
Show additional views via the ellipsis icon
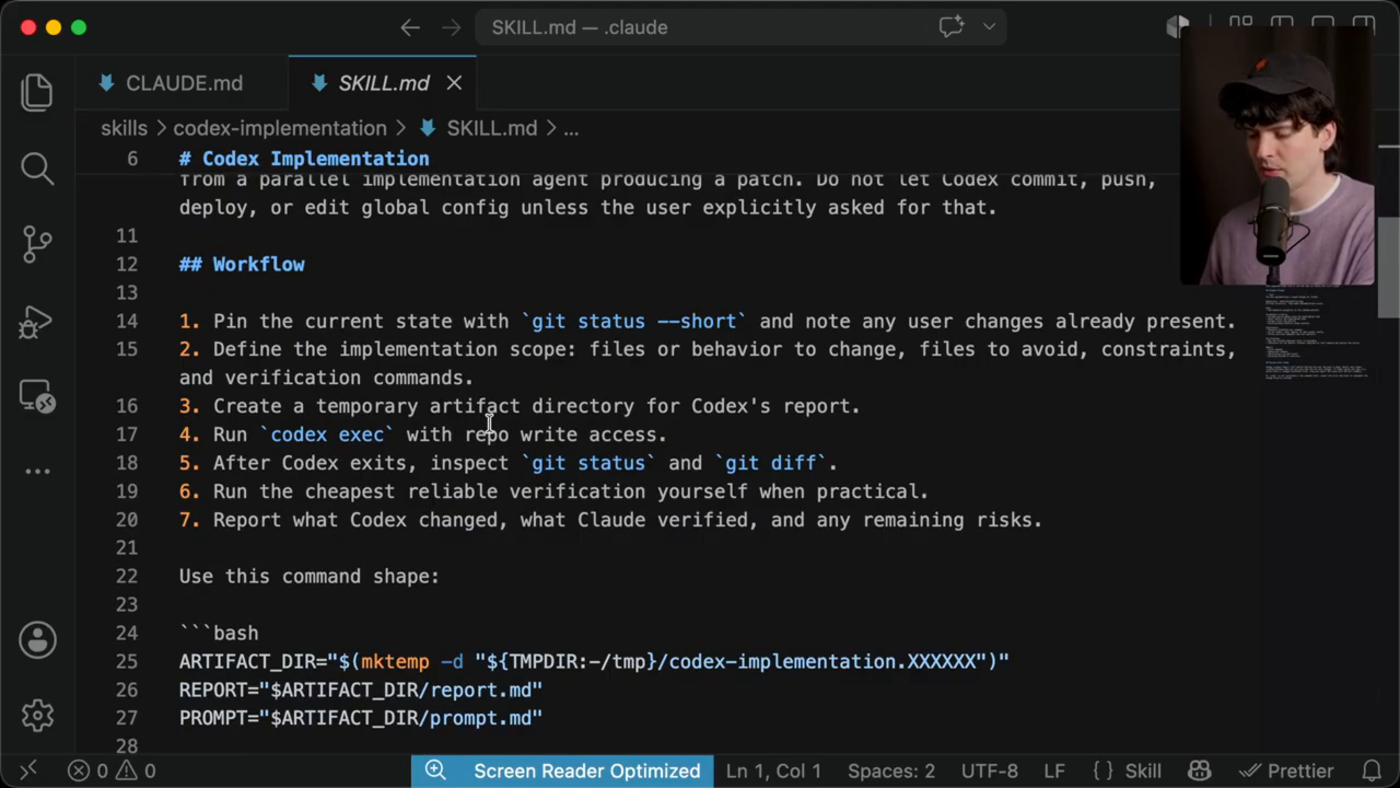click(x=37, y=471)
